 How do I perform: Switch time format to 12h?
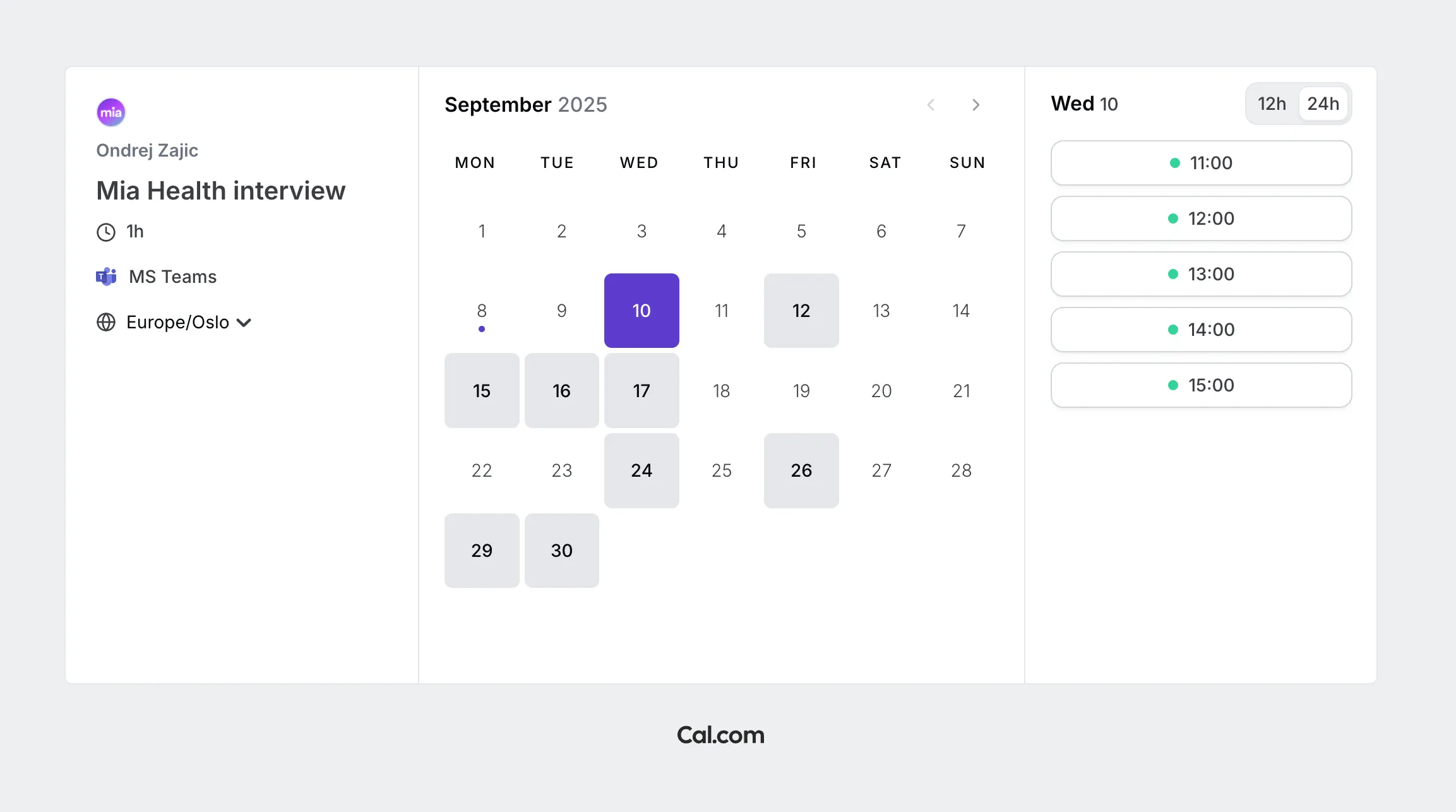1272,104
